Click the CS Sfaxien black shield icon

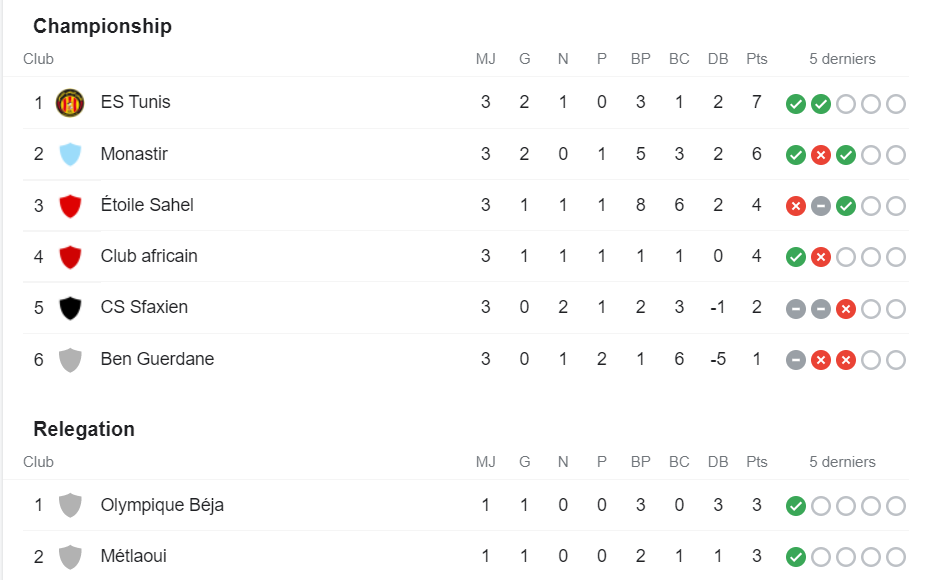(x=70, y=308)
